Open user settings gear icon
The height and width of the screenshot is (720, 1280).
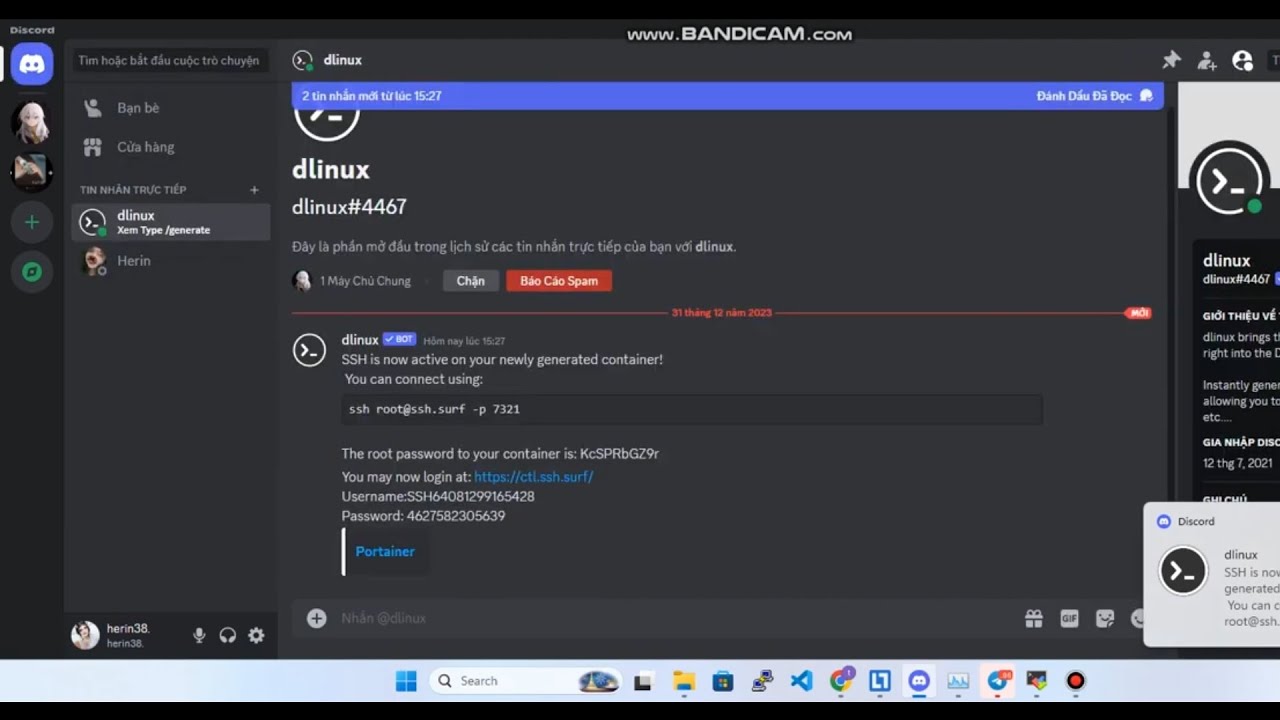[x=256, y=635]
